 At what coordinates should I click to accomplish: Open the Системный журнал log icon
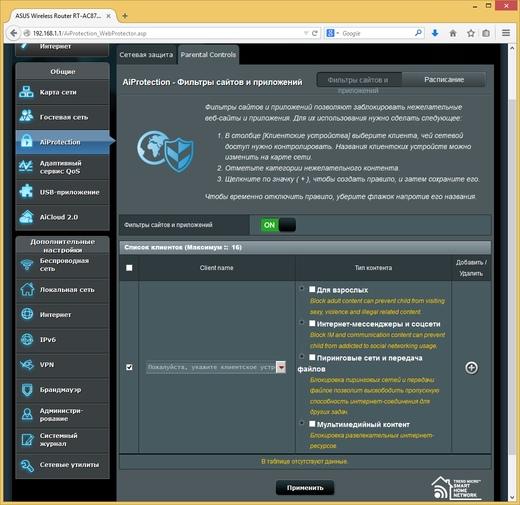pos(27,439)
